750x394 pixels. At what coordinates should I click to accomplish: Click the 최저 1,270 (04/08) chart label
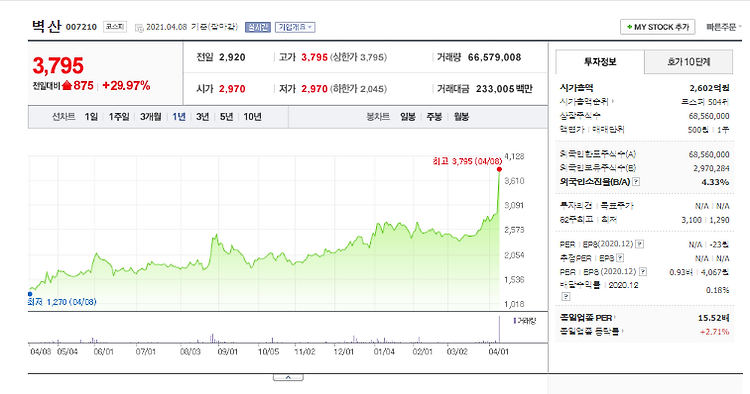pos(62,302)
